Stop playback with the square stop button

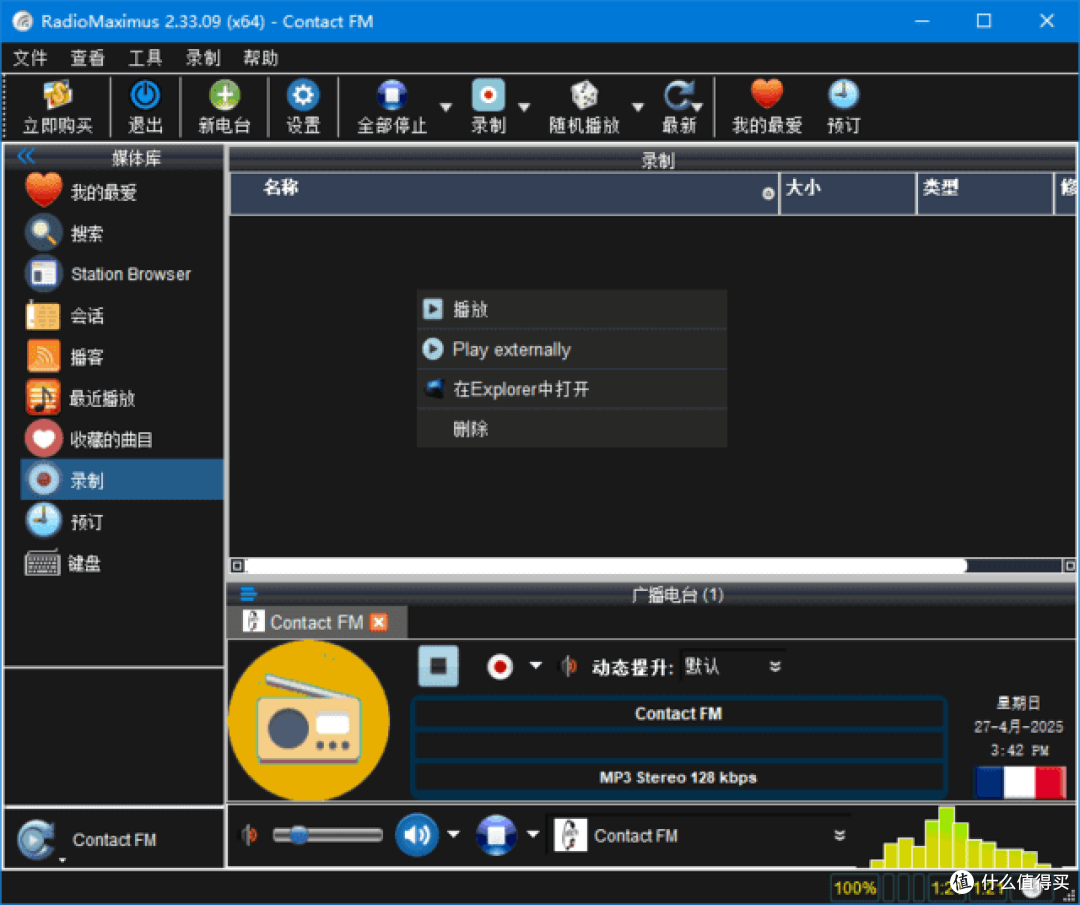pyautogui.click(x=438, y=666)
